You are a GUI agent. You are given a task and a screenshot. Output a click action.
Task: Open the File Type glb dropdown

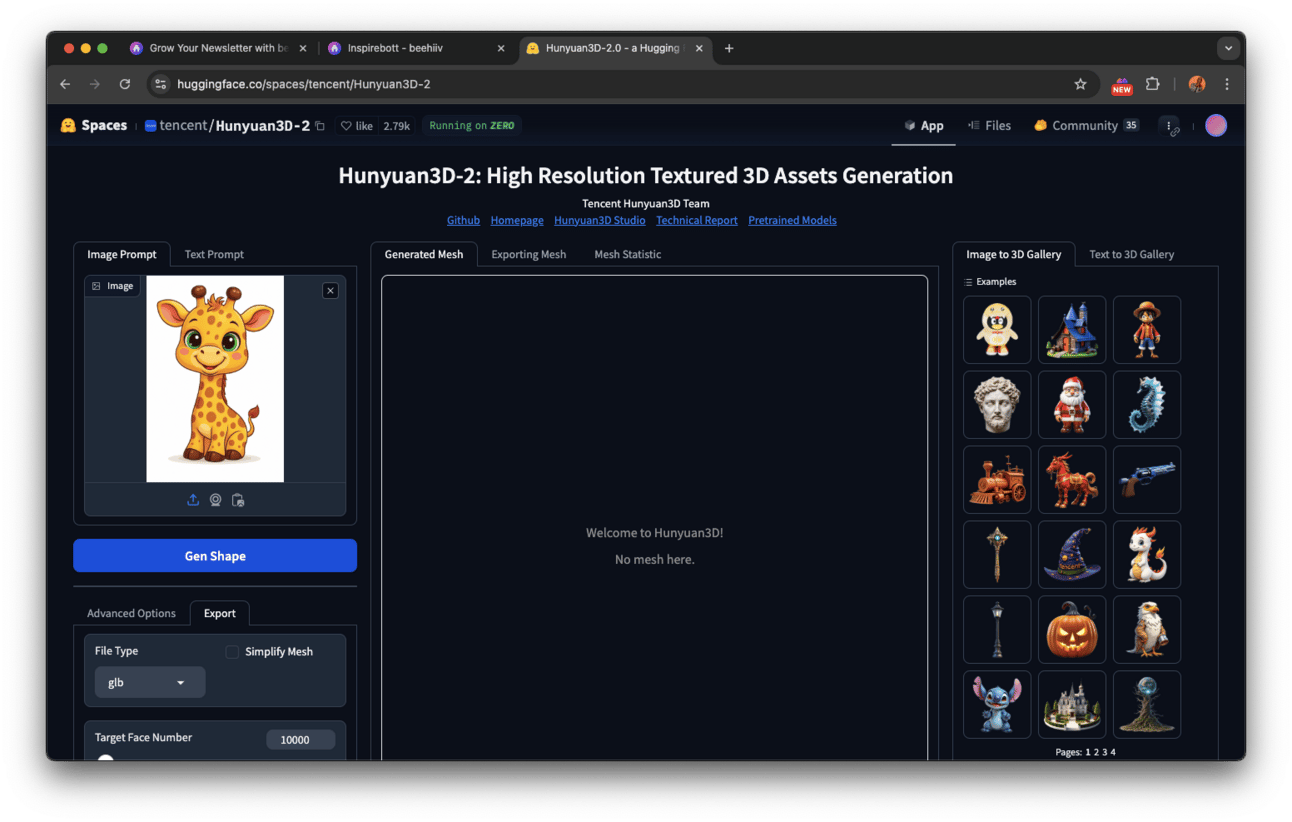[150, 682]
